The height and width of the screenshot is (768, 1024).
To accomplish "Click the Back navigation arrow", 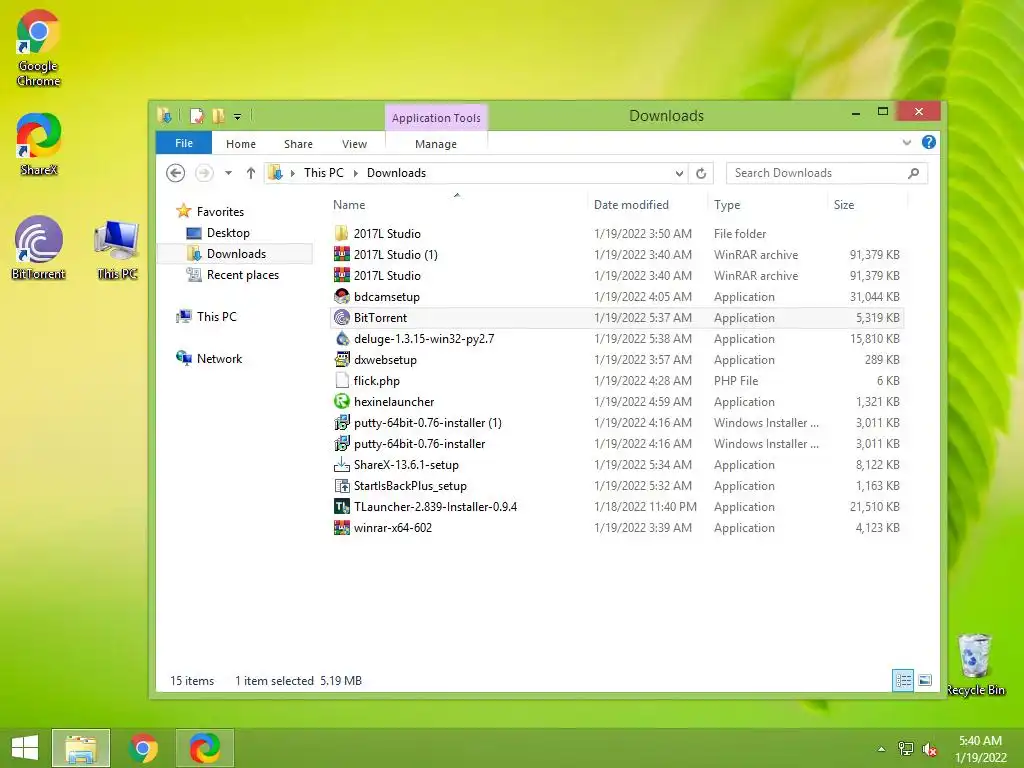I will click(175, 173).
